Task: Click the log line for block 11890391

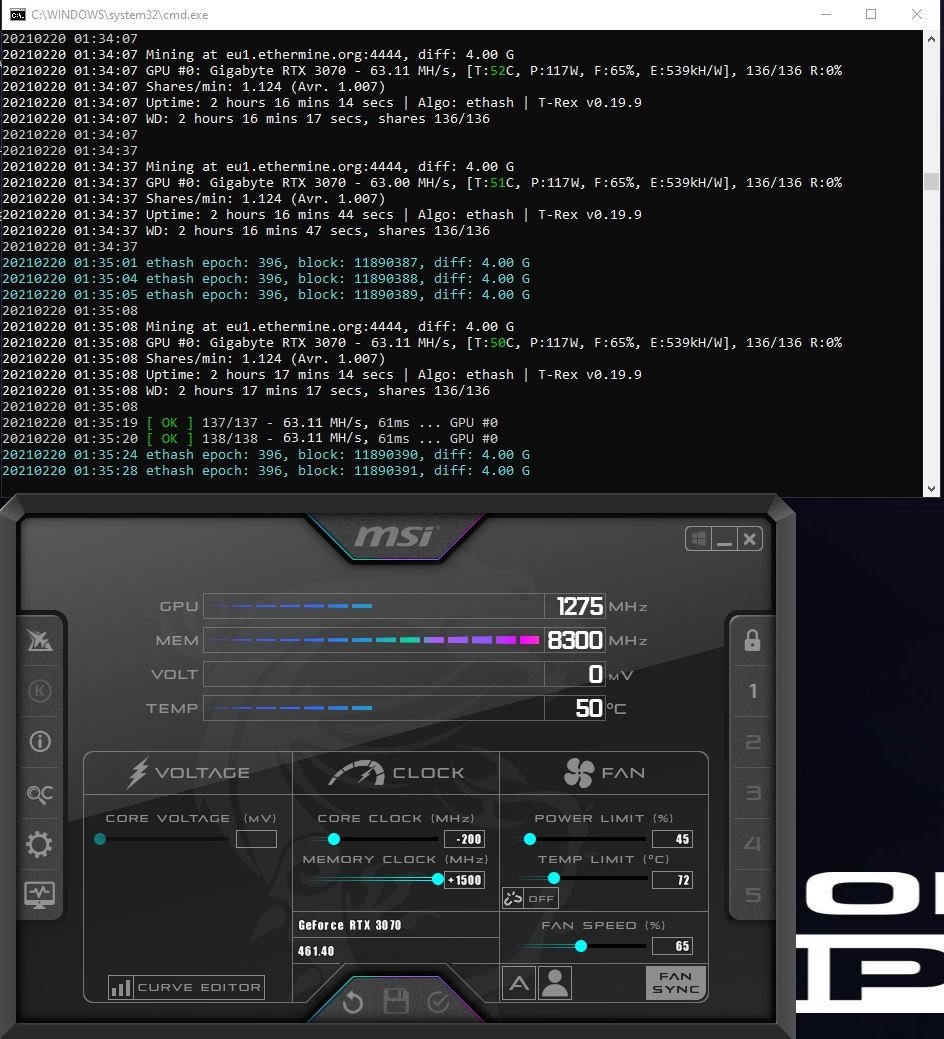Action: pyautogui.click(x=266, y=470)
